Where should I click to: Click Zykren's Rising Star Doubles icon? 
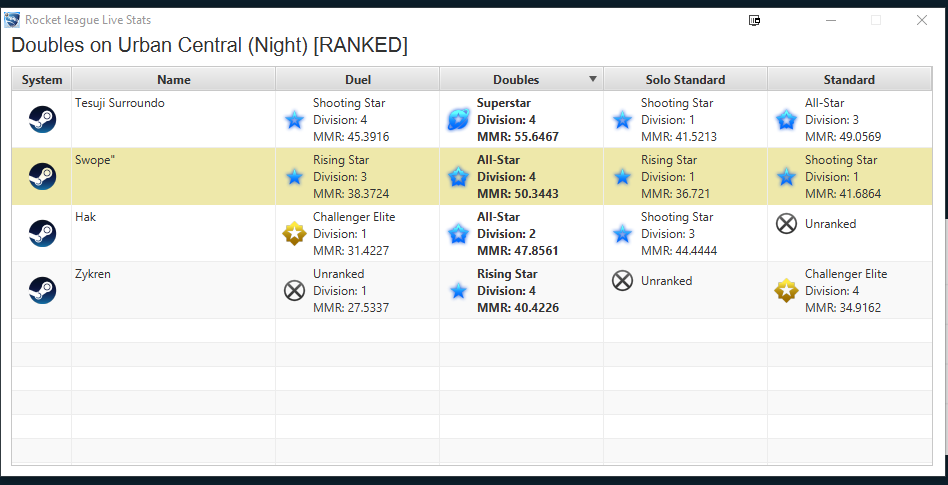pyautogui.click(x=458, y=291)
